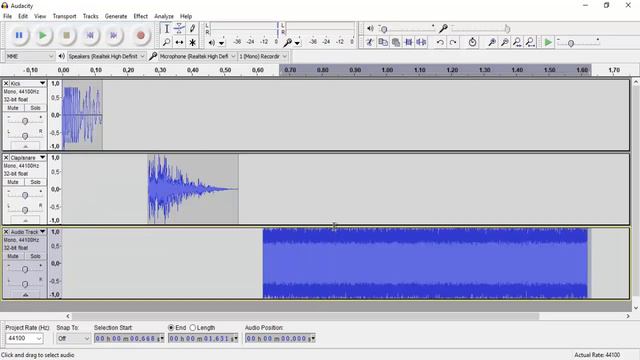This screenshot has width=640, height=360.
Task: Select the End radio button
Action: click(x=171, y=328)
